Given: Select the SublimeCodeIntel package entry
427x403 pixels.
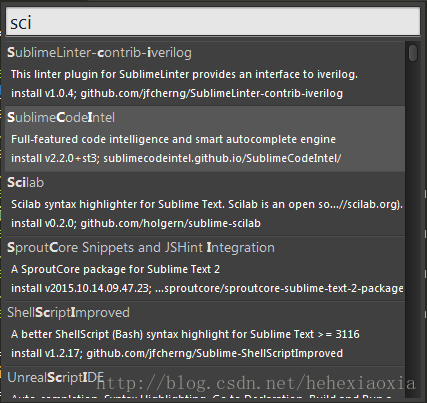Looking at the screenshot, I should pyautogui.click(x=205, y=139).
